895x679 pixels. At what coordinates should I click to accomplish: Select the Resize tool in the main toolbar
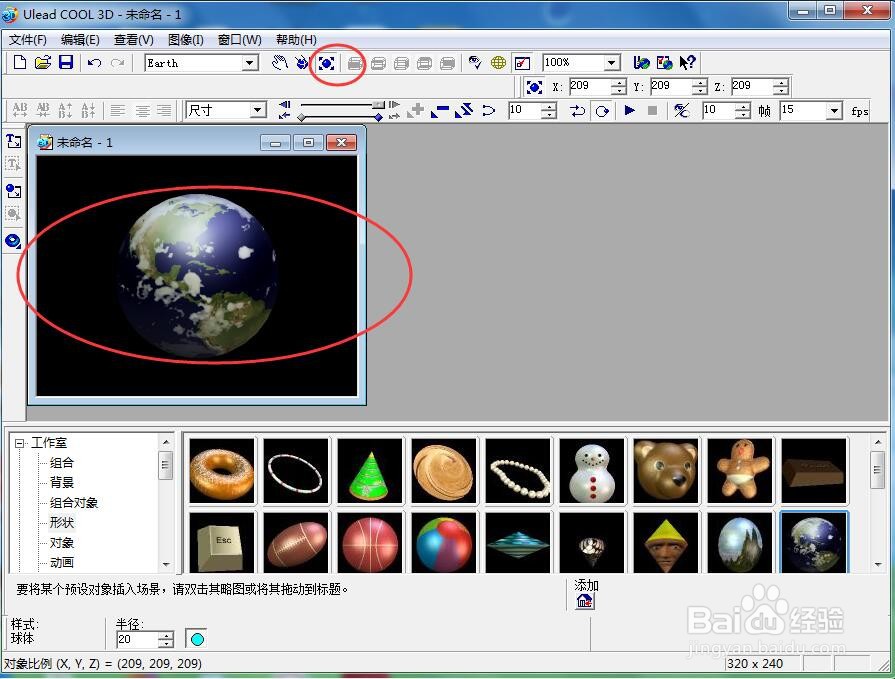coord(326,63)
